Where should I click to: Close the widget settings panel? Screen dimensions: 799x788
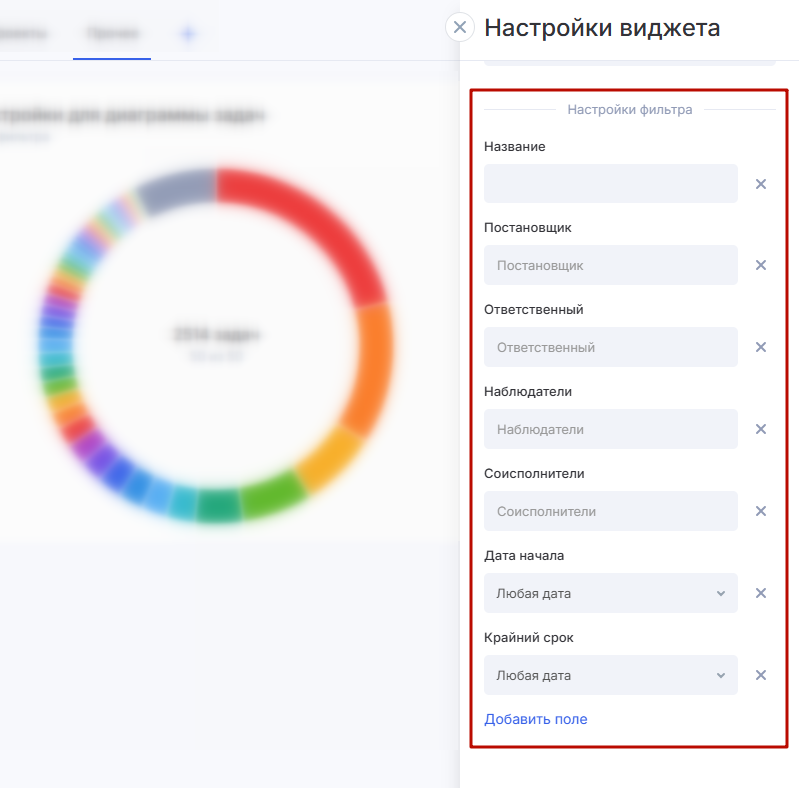tap(459, 27)
